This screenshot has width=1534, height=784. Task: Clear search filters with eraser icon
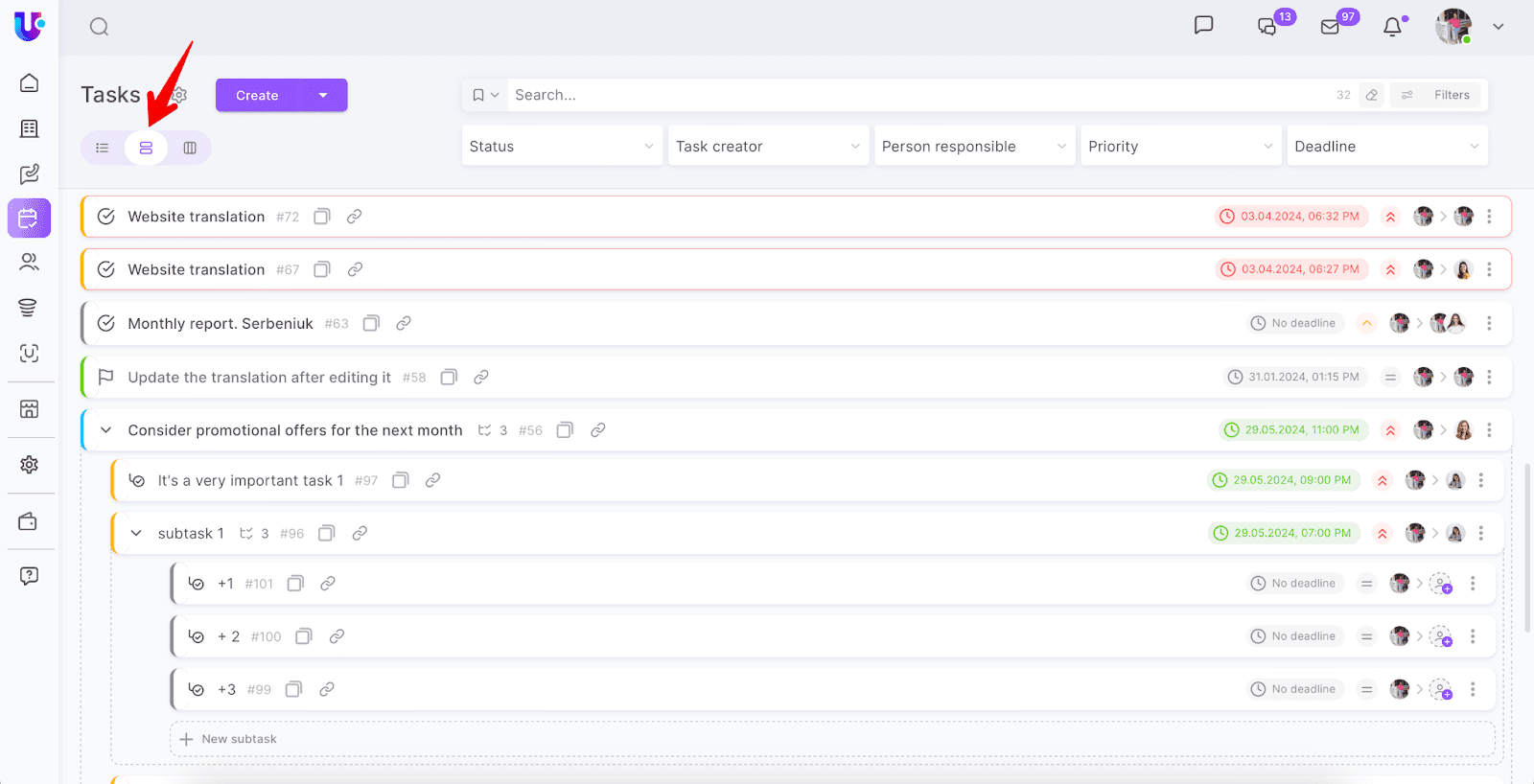(1372, 95)
